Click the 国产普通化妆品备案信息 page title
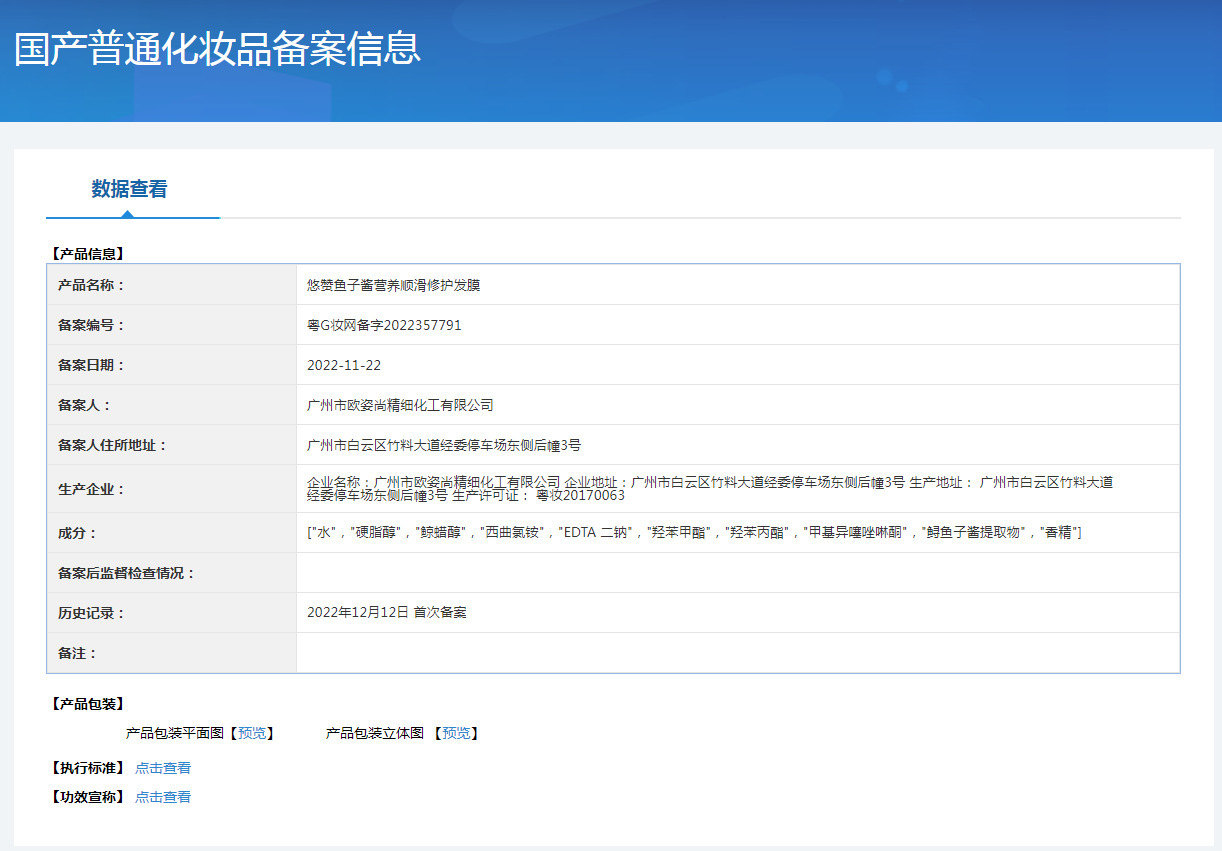The height and width of the screenshot is (851, 1222). (217, 49)
